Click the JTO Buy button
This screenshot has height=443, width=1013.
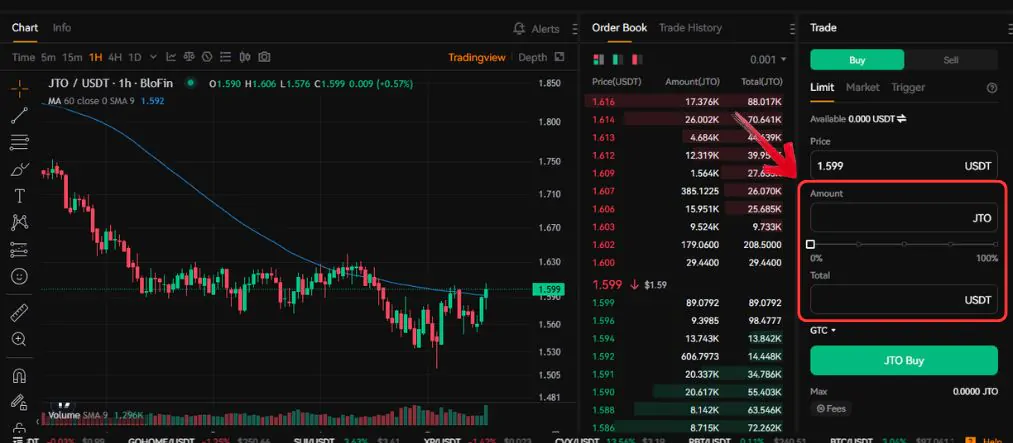pos(904,360)
